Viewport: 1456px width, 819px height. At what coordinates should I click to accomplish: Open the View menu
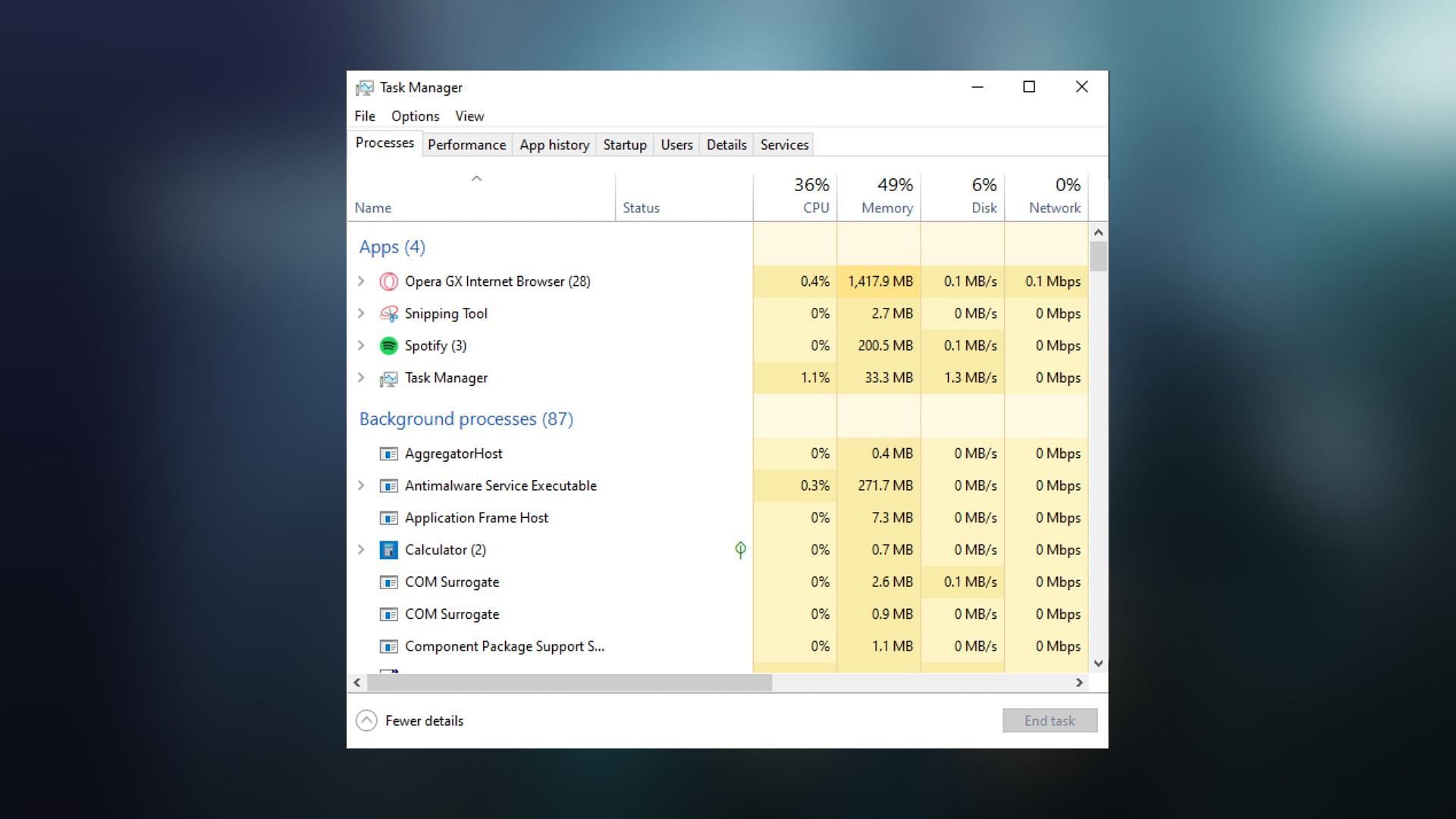pyautogui.click(x=469, y=116)
